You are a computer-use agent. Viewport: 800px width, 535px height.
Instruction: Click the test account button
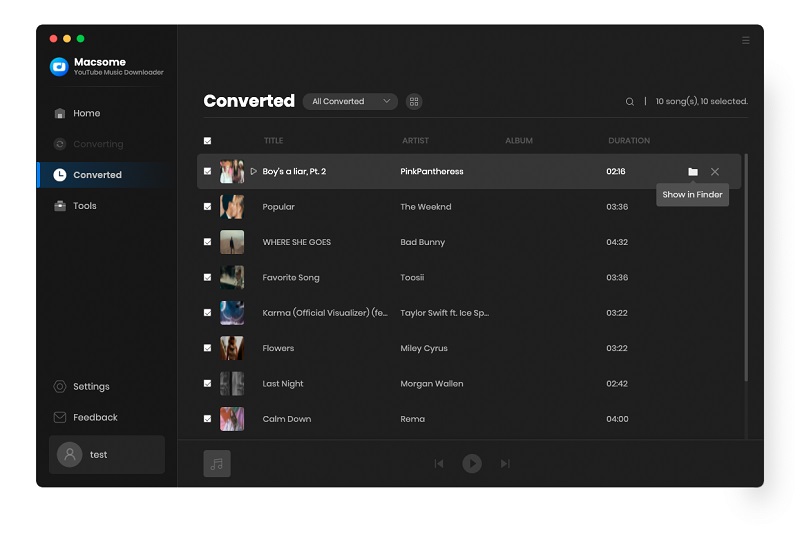click(107, 454)
